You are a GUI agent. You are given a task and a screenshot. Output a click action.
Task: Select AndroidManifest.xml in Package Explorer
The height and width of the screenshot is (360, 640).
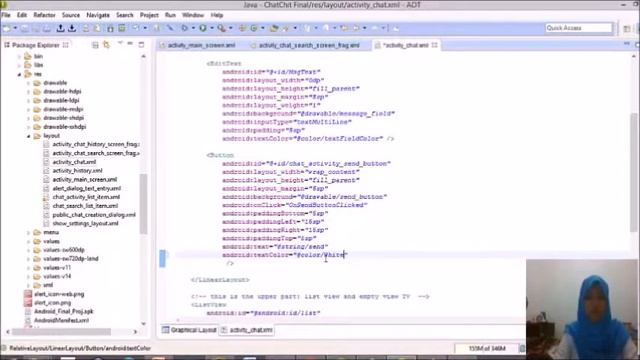pos(61,321)
